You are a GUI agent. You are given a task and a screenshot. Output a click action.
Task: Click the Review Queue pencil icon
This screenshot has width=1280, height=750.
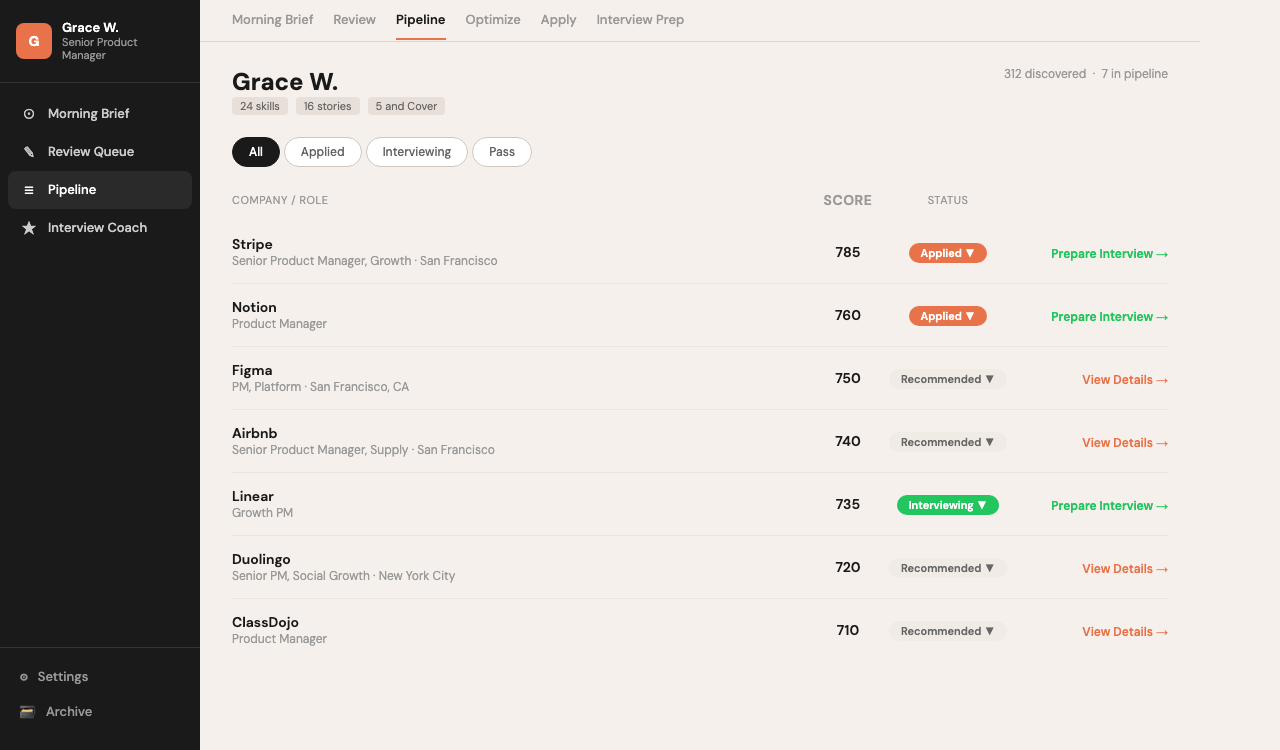click(30, 151)
